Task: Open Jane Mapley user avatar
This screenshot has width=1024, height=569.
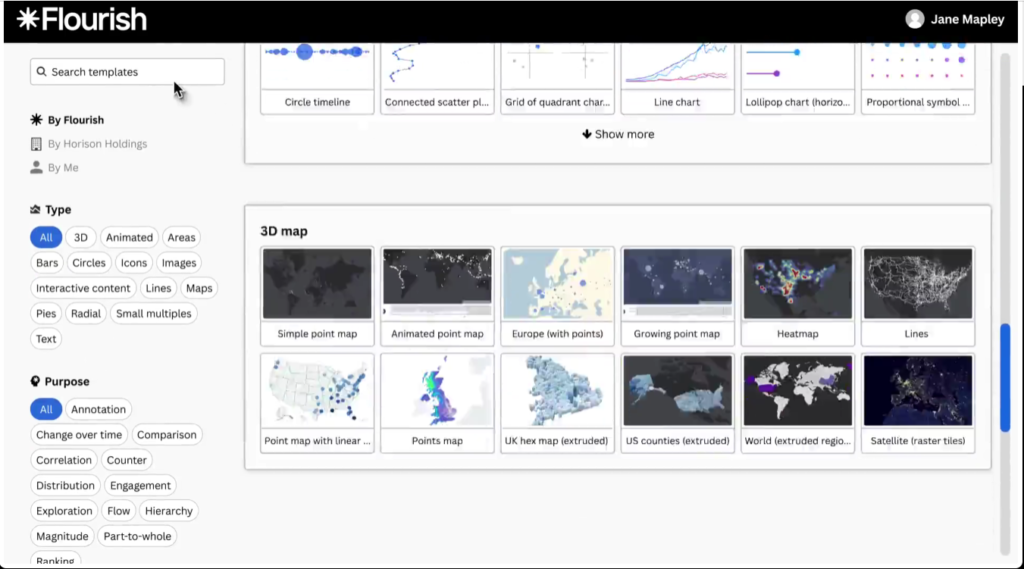Action: click(914, 20)
